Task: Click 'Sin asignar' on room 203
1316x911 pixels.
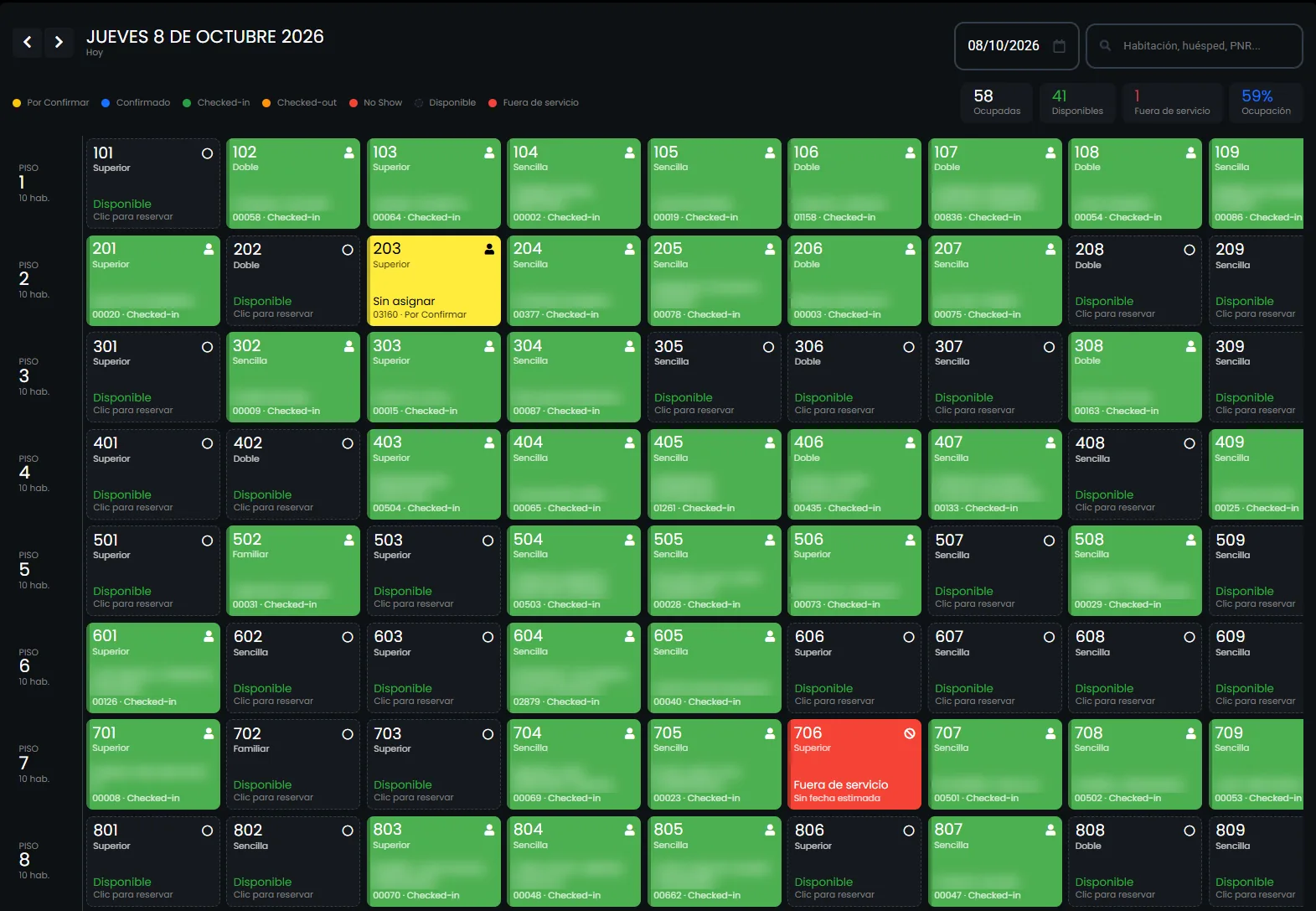Action: [x=404, y=301]
